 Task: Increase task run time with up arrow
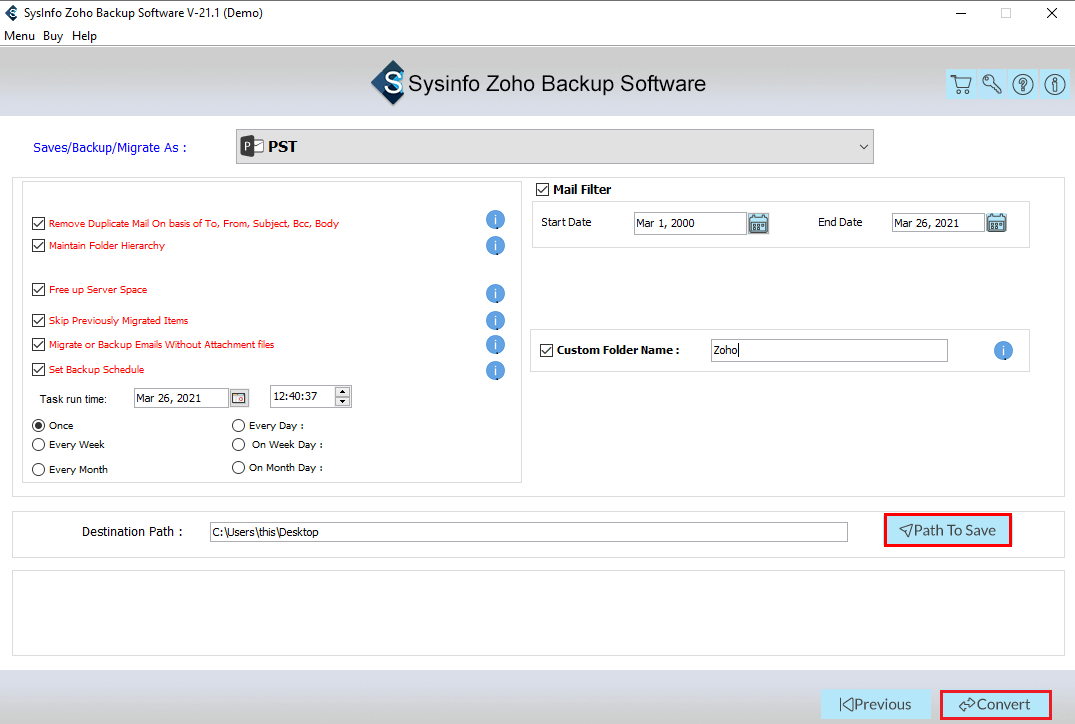point(343,392)
